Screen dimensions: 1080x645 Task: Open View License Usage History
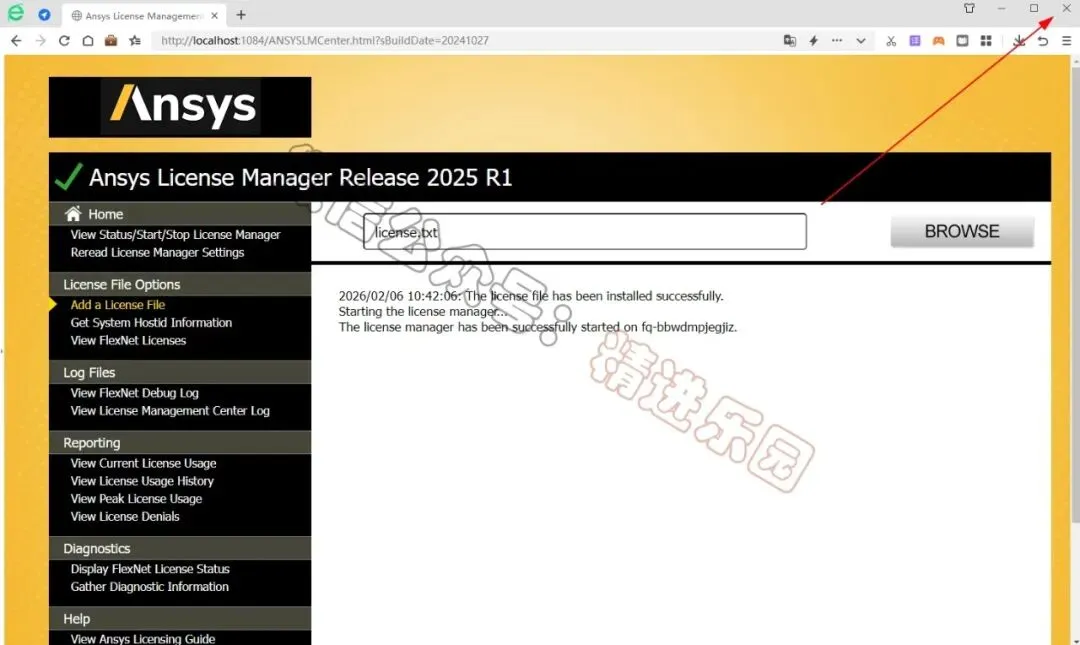[142, 481]
